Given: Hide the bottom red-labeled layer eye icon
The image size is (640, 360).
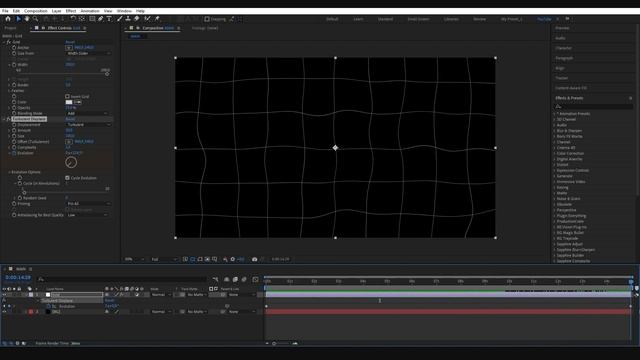Looking at the screenshot, I should [4, 311].
